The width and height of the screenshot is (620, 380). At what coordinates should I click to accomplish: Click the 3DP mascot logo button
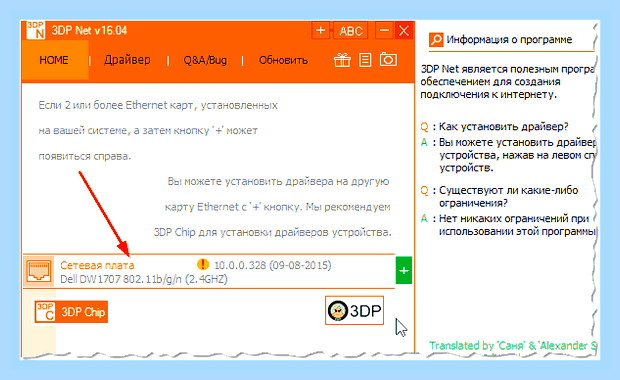pyautogui.click(x=354, y=310)
